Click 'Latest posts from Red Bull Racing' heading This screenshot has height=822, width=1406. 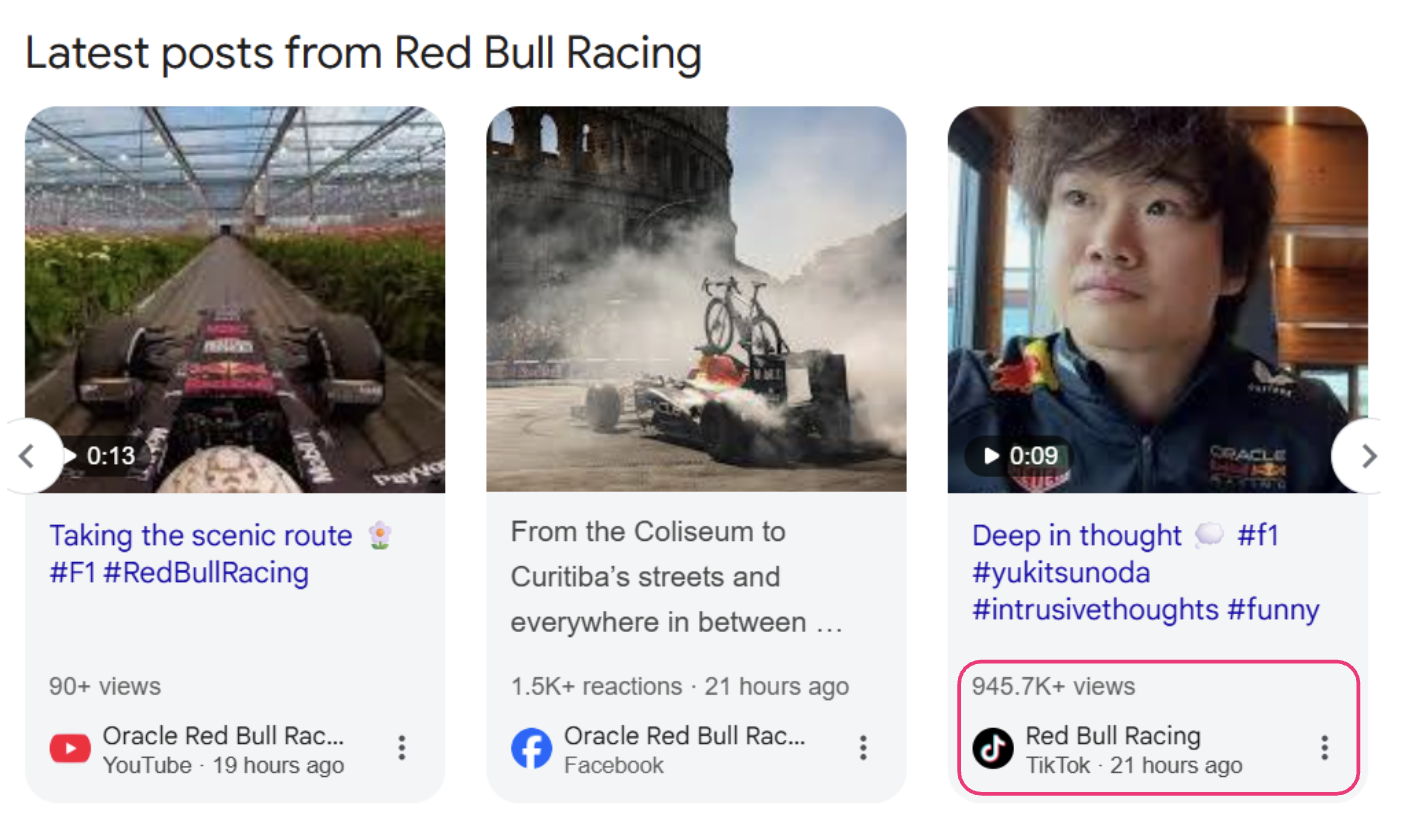pos(363,53)
